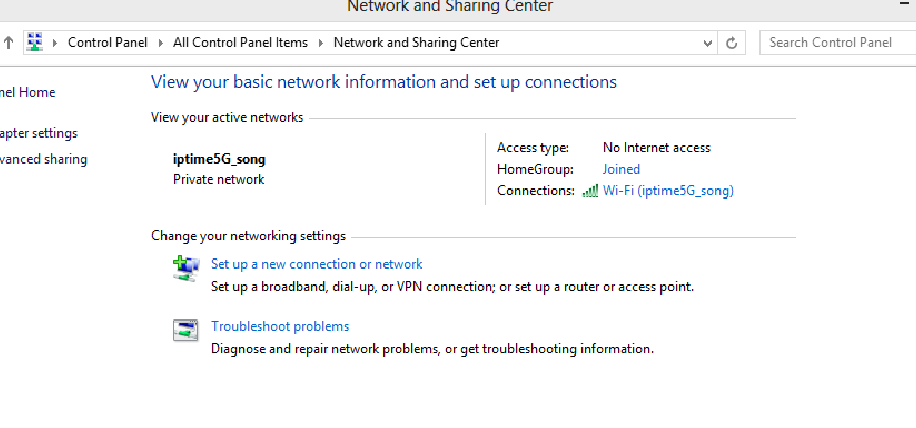Expand the arrow after Control Panel breadcrumb

(x=161, y=43)
